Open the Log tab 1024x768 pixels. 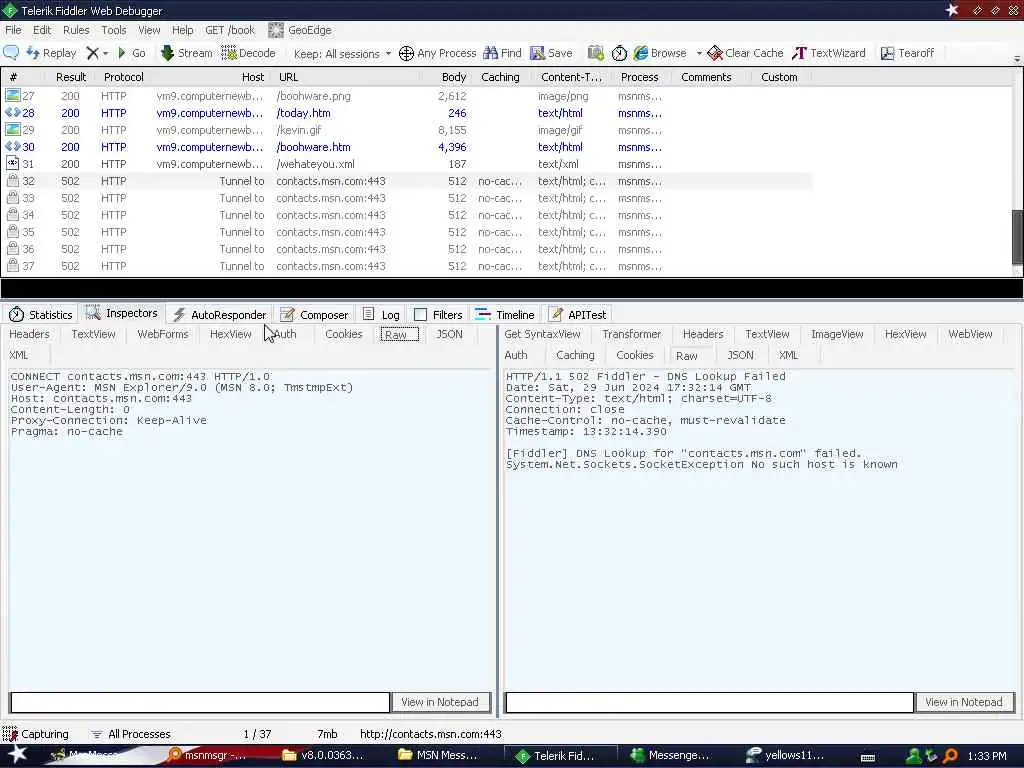[x=381, y=315]
